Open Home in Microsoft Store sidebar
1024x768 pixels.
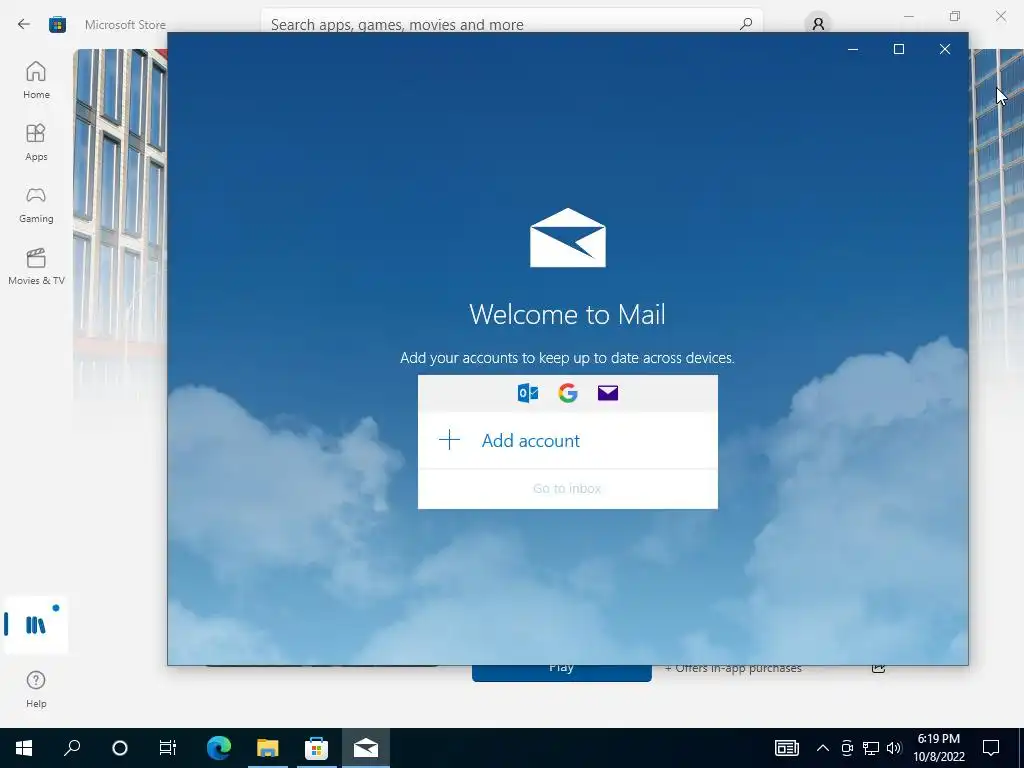[x=36, y=80]
